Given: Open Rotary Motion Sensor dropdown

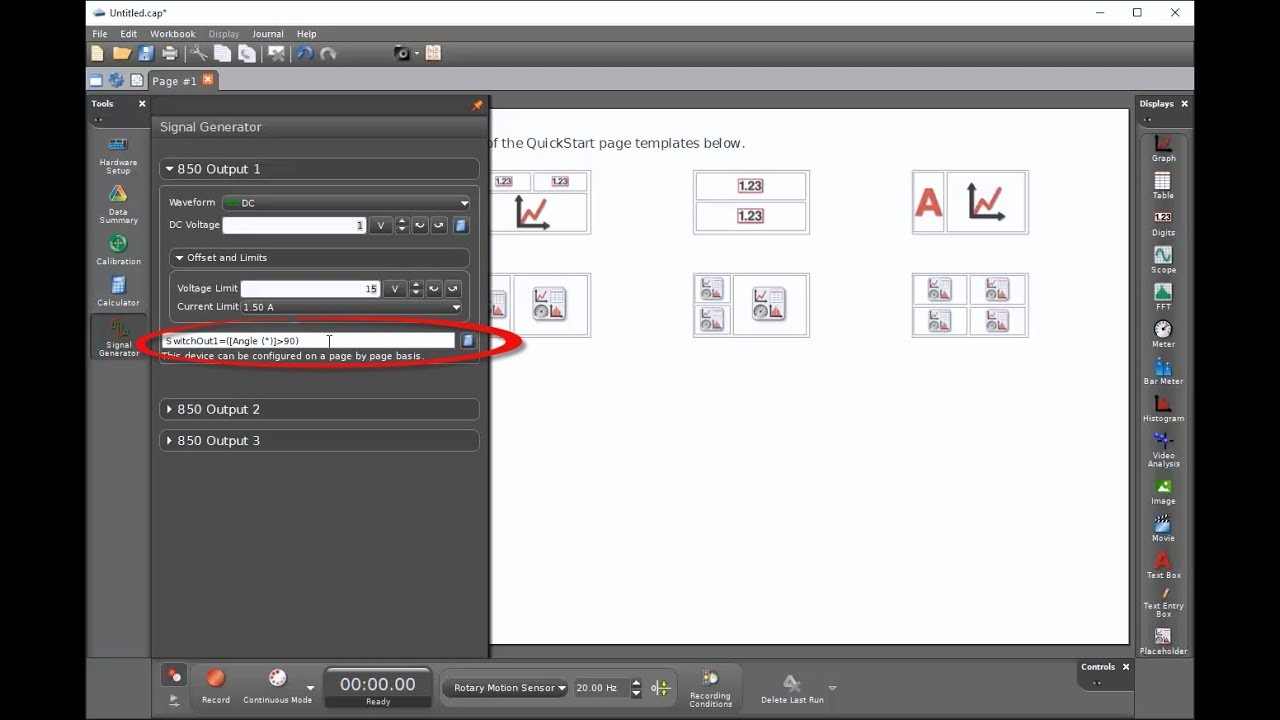Looking at the screenshot, I should (506, 688).
